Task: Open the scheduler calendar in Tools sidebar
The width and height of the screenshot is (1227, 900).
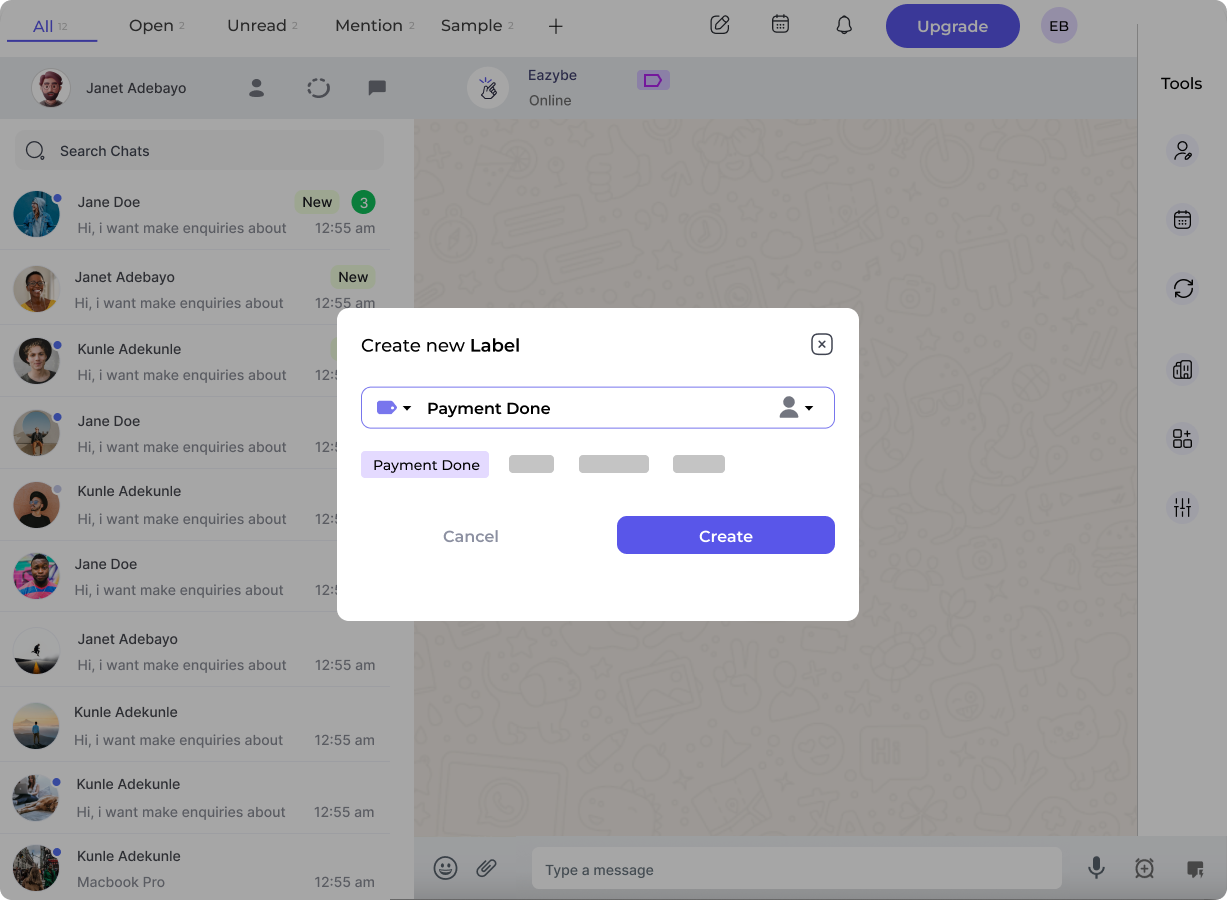Action: [1183, 220]
